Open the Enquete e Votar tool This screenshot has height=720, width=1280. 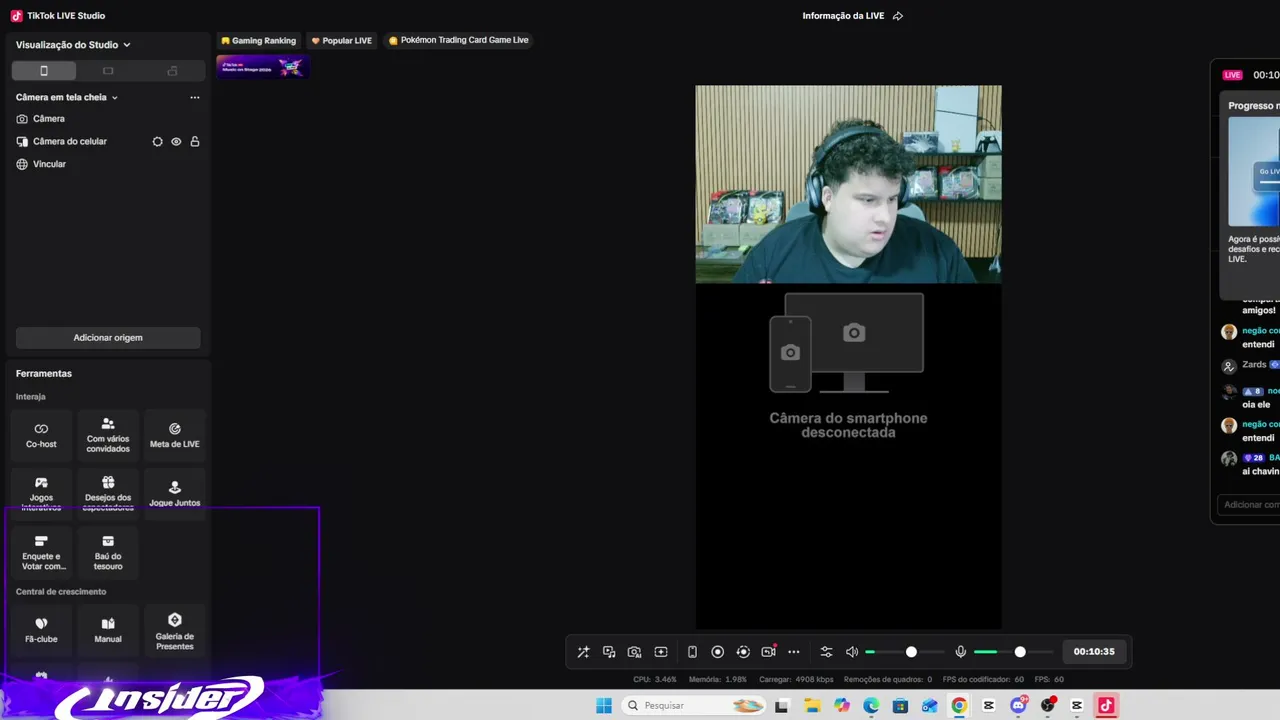tap(41, 553)
